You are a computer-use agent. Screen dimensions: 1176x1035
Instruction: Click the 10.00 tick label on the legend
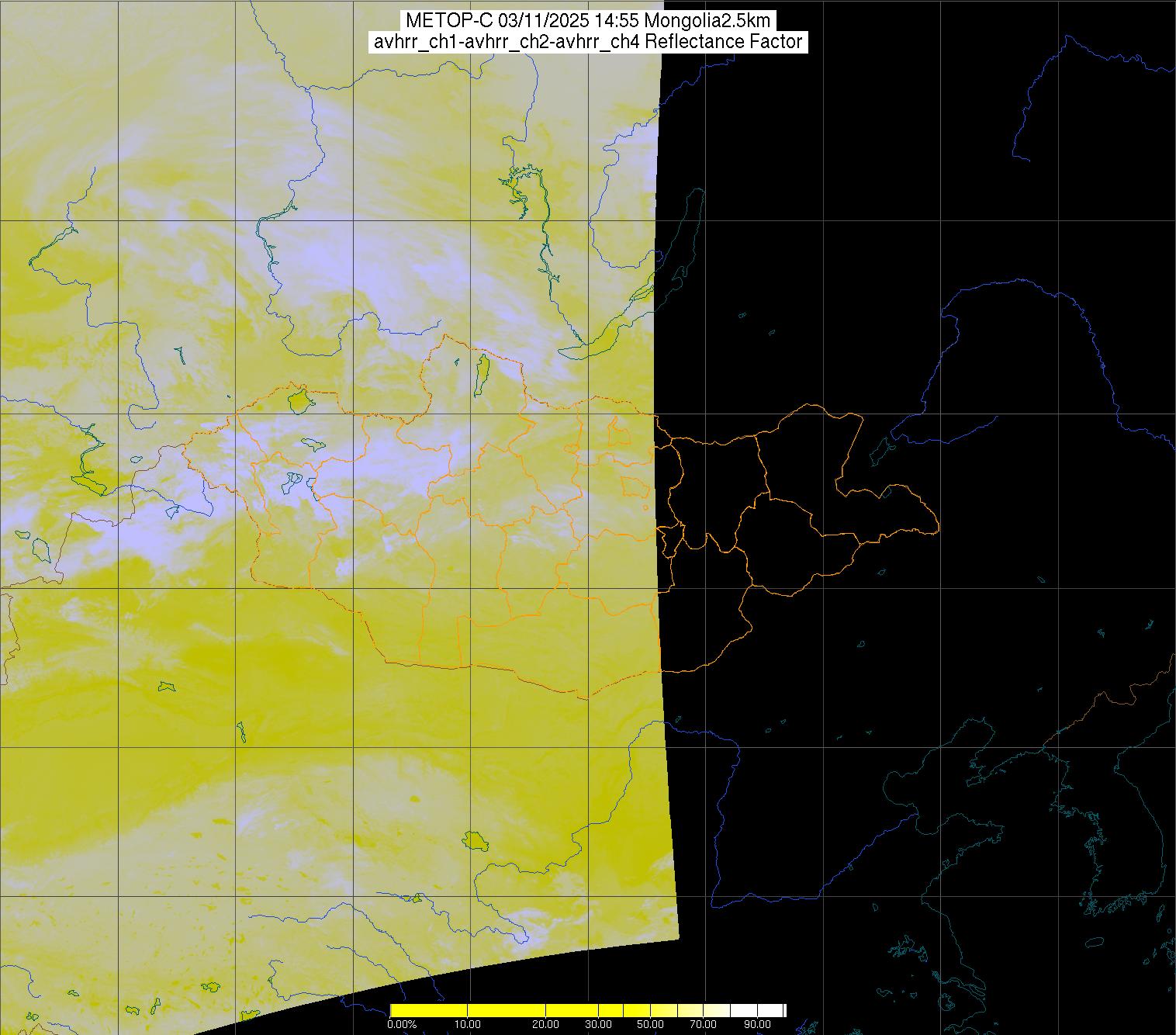[x=467, y=1025]
